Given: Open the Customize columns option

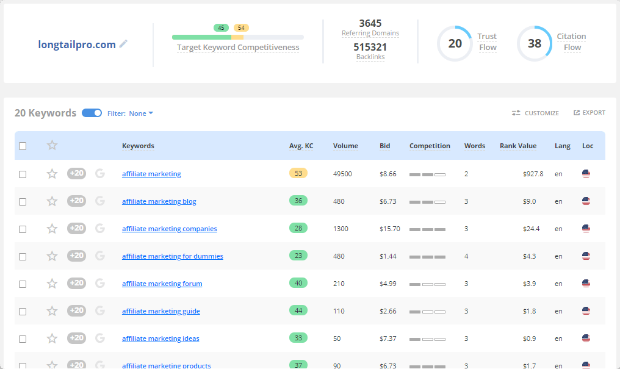Looking at the screenshot, I should (x=535, y=113).
